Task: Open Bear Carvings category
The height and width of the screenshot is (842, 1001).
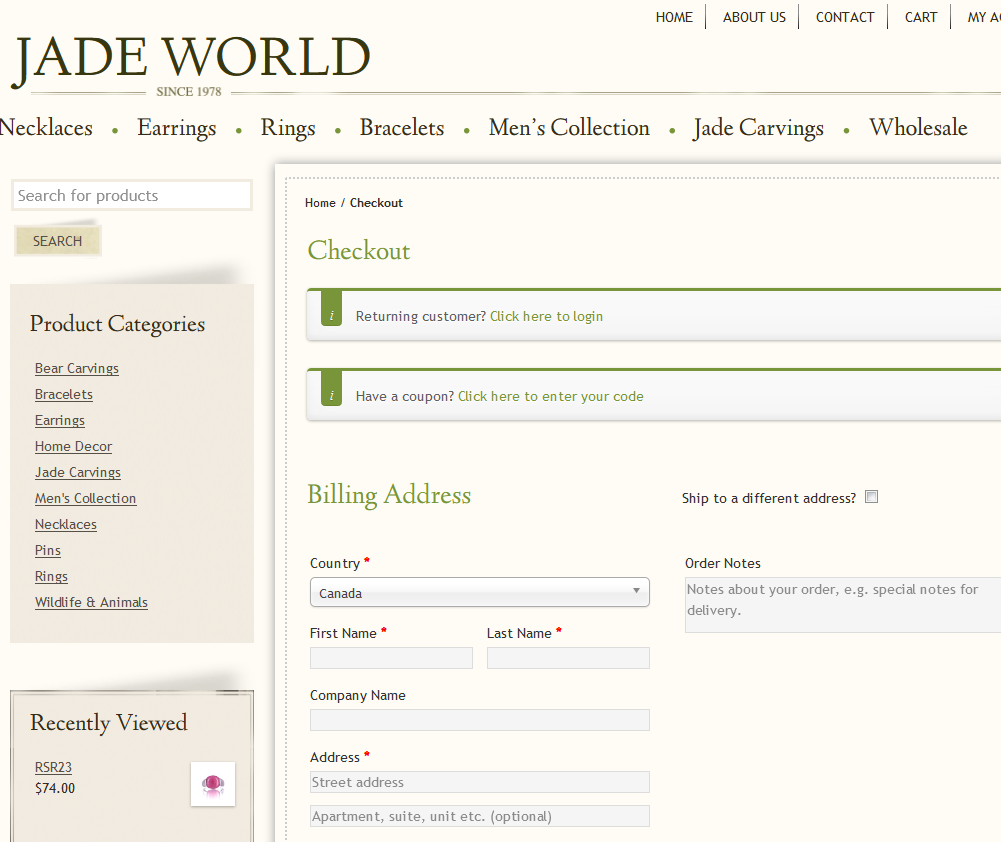Action: [x=77, y=368]
